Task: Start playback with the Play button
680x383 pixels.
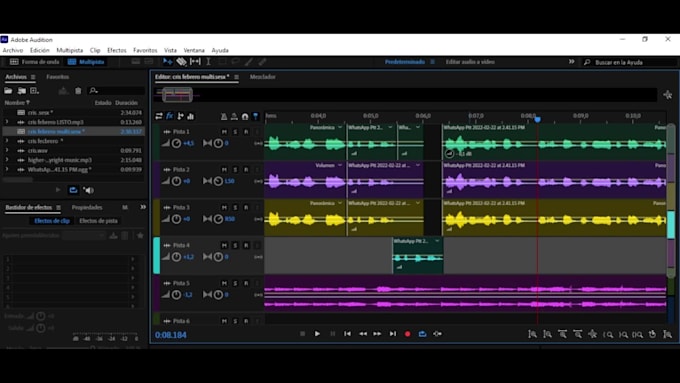Action: point(317,334)
